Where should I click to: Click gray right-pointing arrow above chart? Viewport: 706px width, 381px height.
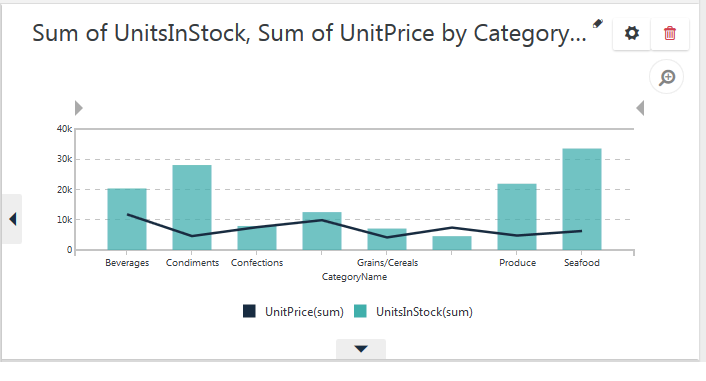(x=79, y=108)
